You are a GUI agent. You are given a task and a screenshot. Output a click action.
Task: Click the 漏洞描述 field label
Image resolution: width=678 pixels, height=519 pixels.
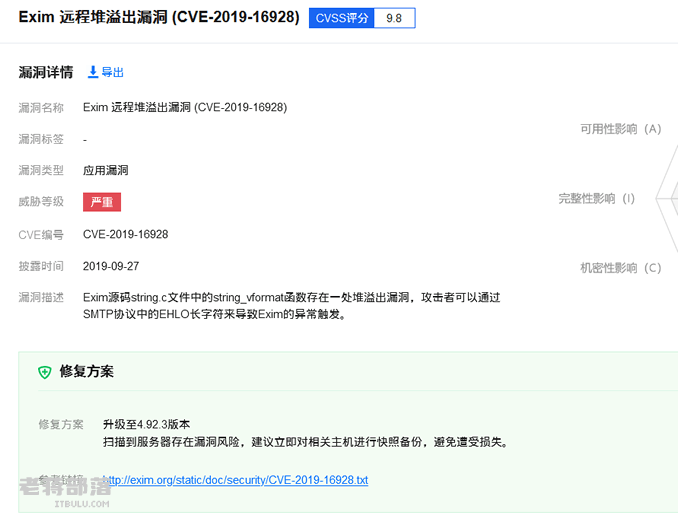[41, 298]
